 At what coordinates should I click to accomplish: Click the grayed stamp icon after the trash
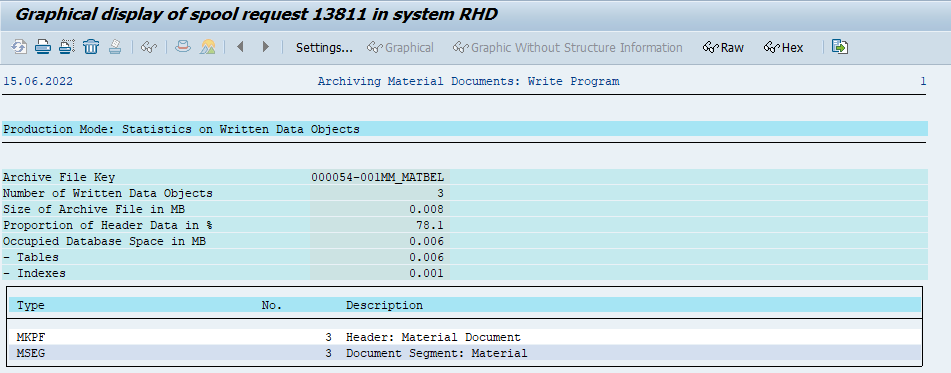point(115,47)
